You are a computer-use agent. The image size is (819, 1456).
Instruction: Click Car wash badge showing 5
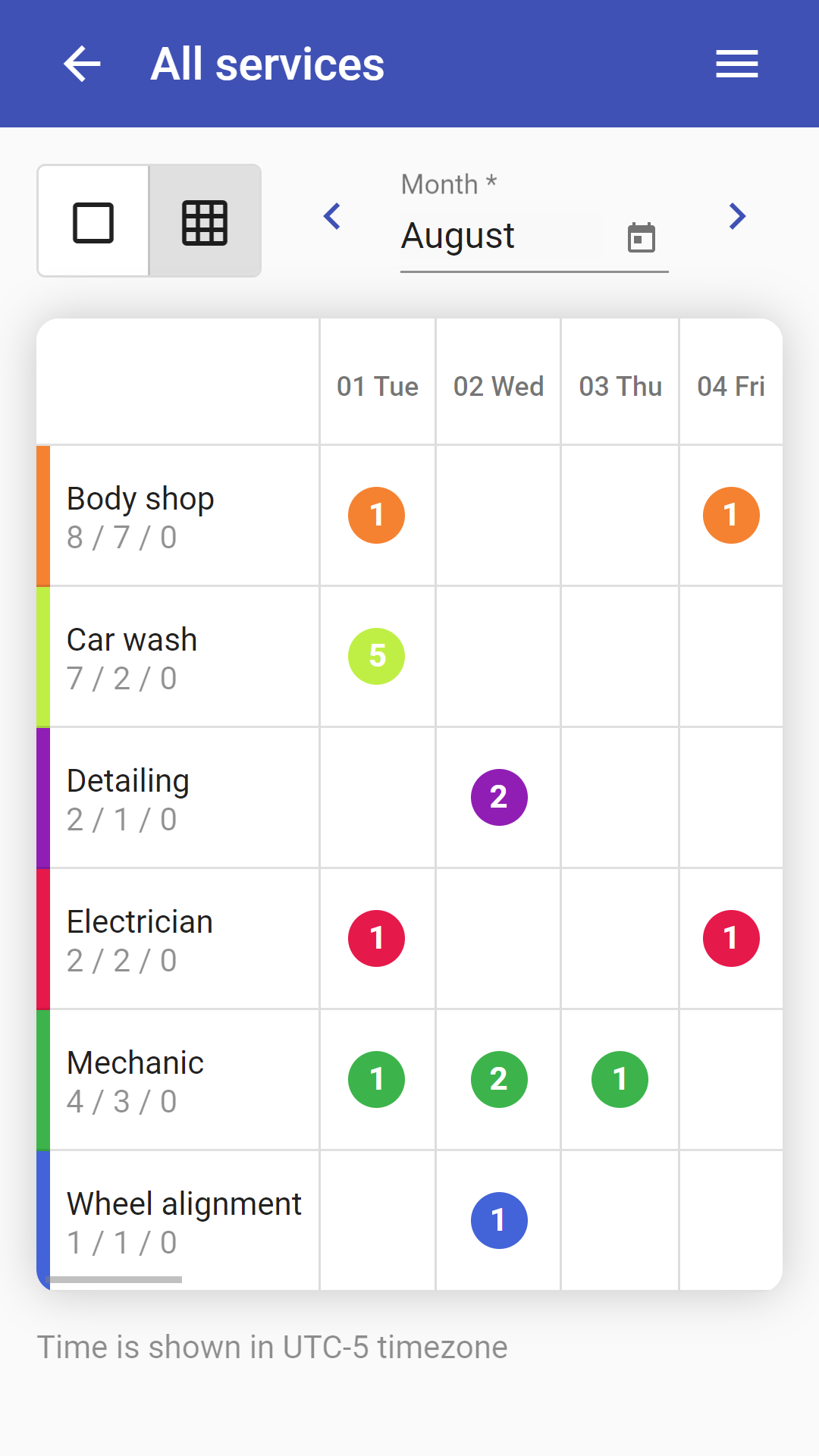pos(376,656)
